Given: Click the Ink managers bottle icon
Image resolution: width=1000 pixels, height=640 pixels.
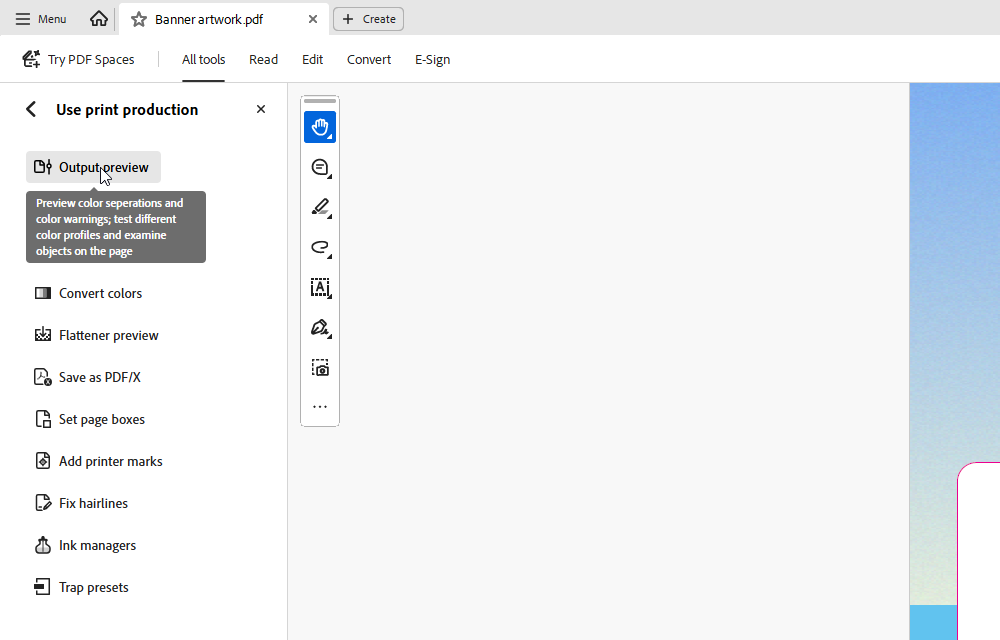Looking at the screenshot, I should pyautogui.click(x=43, y=545).
